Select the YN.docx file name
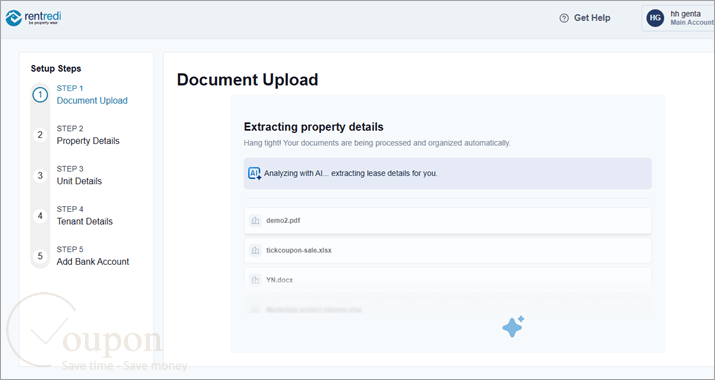Image resolution: width=715 pixels, height=380 pixels. click(x=280, y=280)
